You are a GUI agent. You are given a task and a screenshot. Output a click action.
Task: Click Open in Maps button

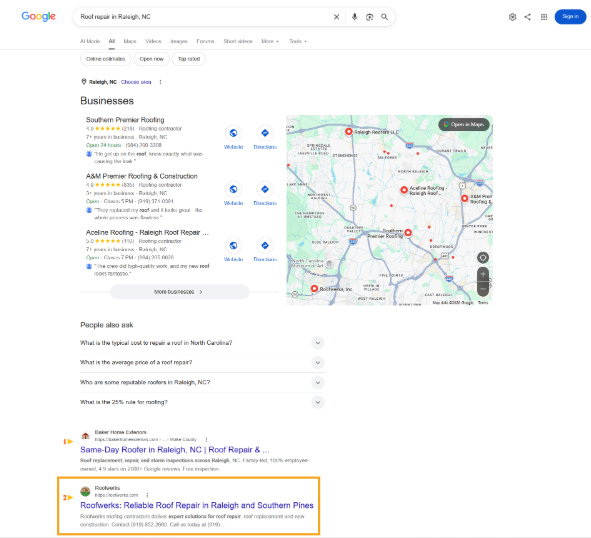(464, 124)
